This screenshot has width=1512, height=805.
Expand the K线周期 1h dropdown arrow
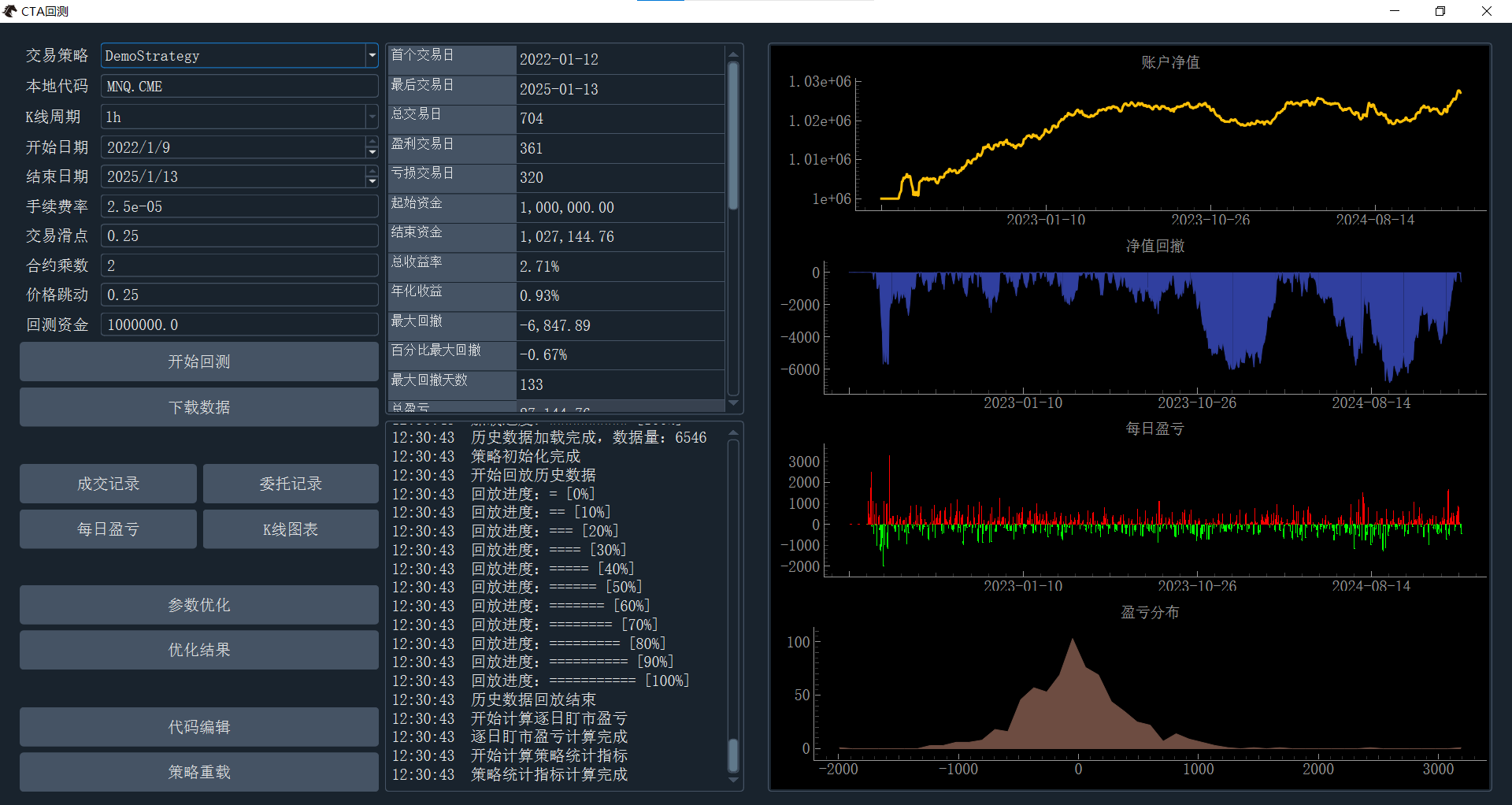click(x=372, y=117)
